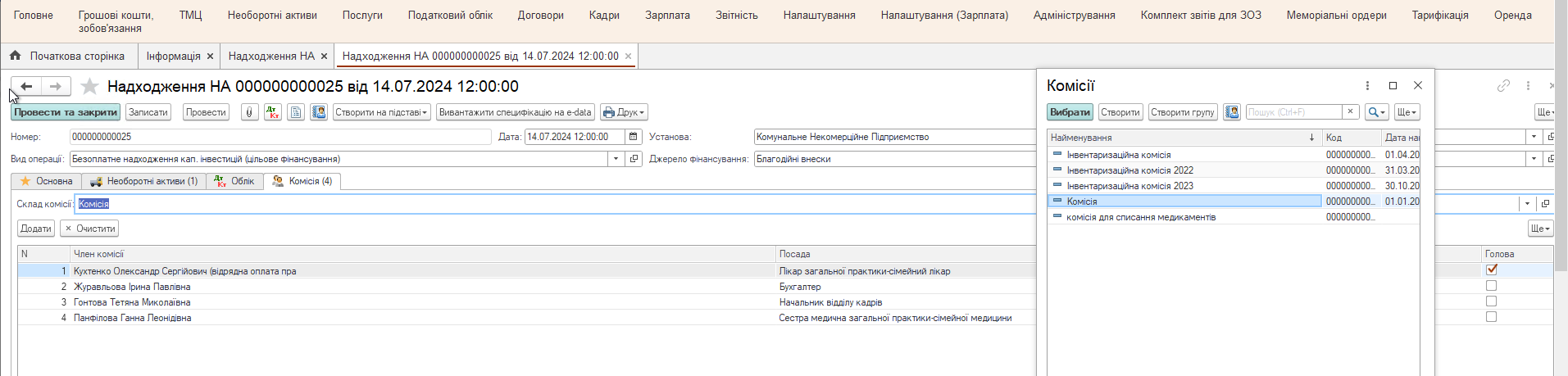The height and width of the screenshot is (376, 1568).
Task: Check Голова checkbox for Журавльова Ірина Павлівна
Action: pyautogui.click(x=1491, y=286)
